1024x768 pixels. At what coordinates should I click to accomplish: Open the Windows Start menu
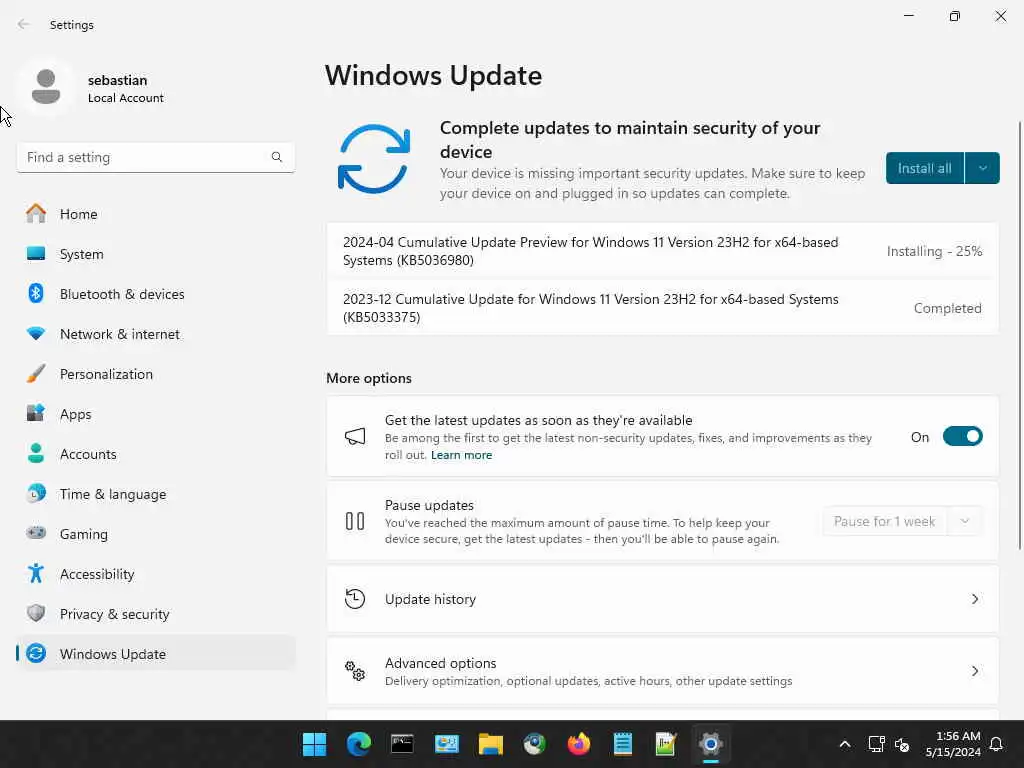314,744
